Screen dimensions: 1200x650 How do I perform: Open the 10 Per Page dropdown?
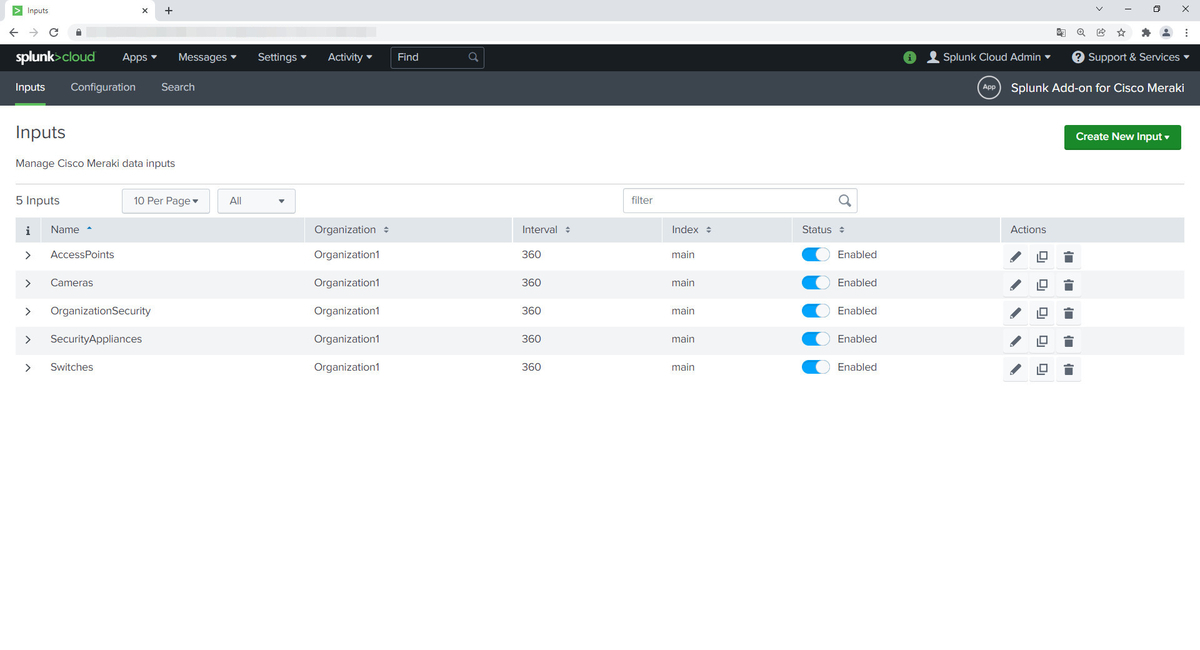pos(165,200)
